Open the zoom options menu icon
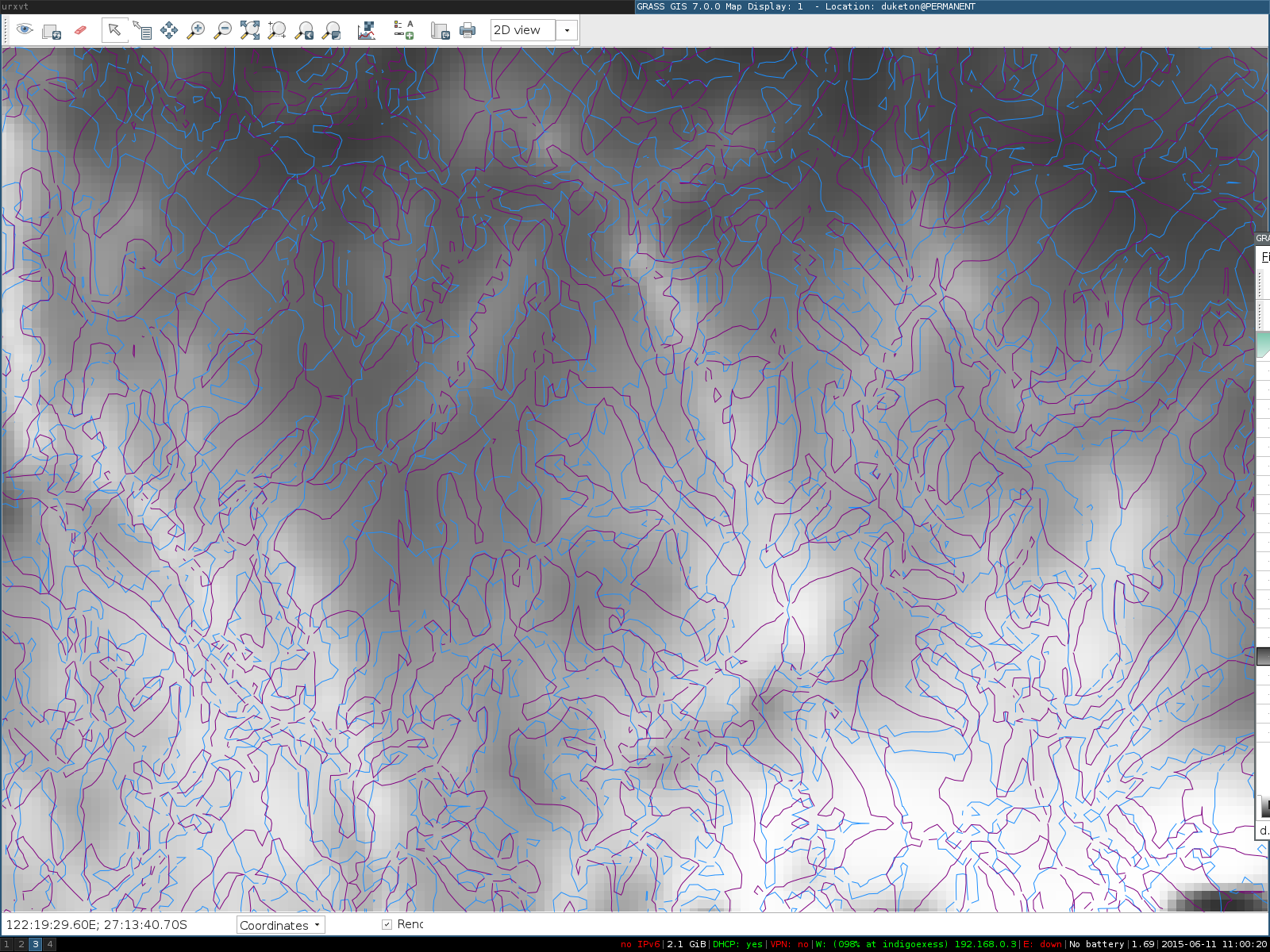The width and height of the screenshot is (1270, 952). pos(332,30)
